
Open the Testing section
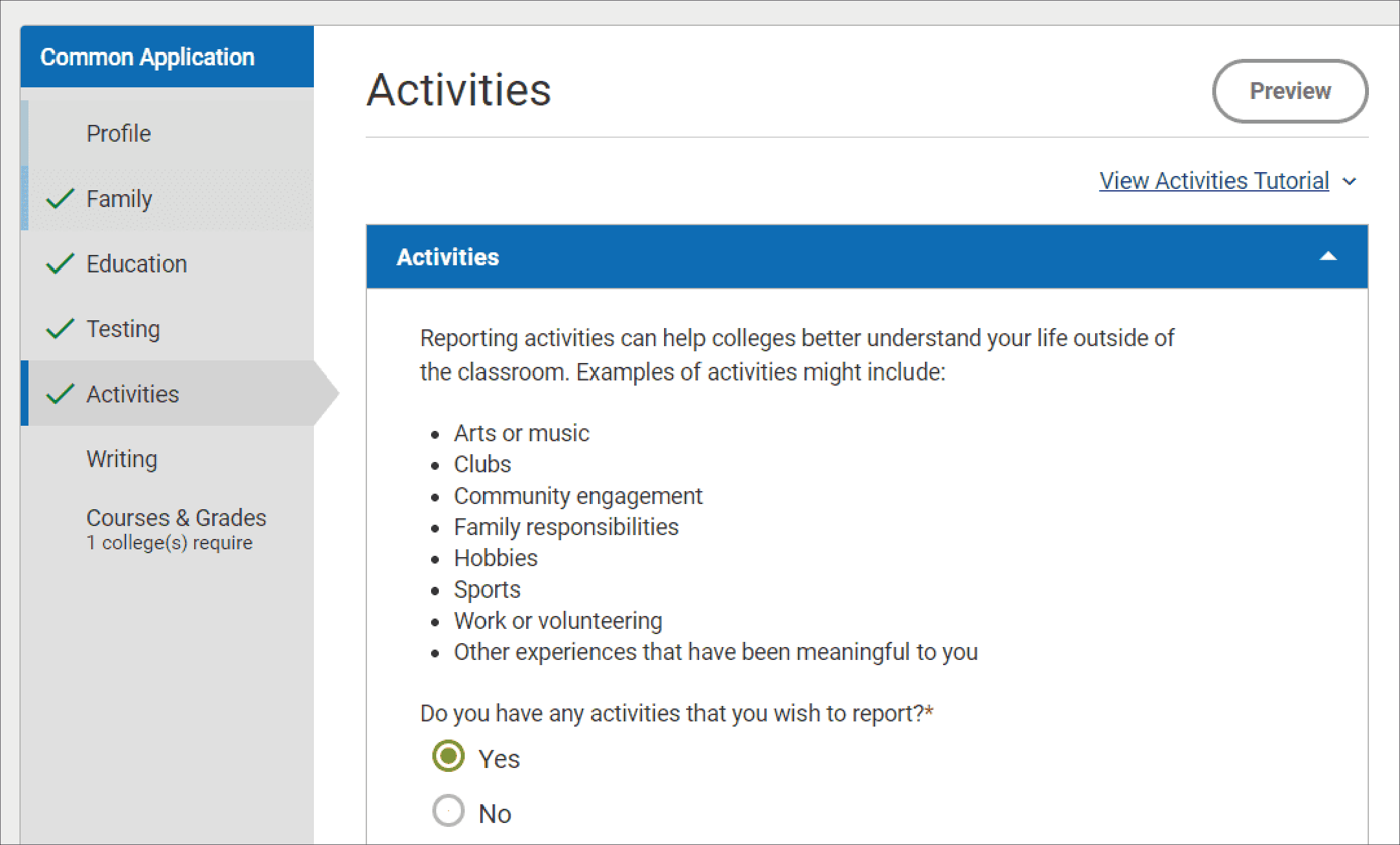coord(123,329)
